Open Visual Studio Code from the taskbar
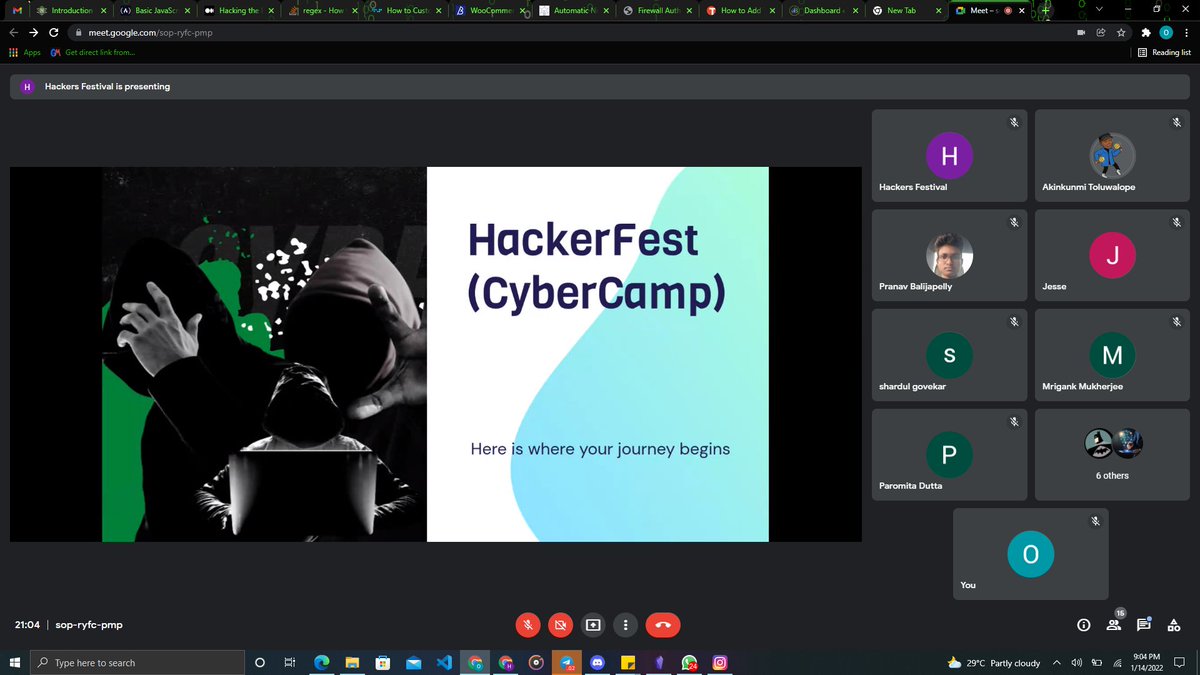 [x=444, y=662]
